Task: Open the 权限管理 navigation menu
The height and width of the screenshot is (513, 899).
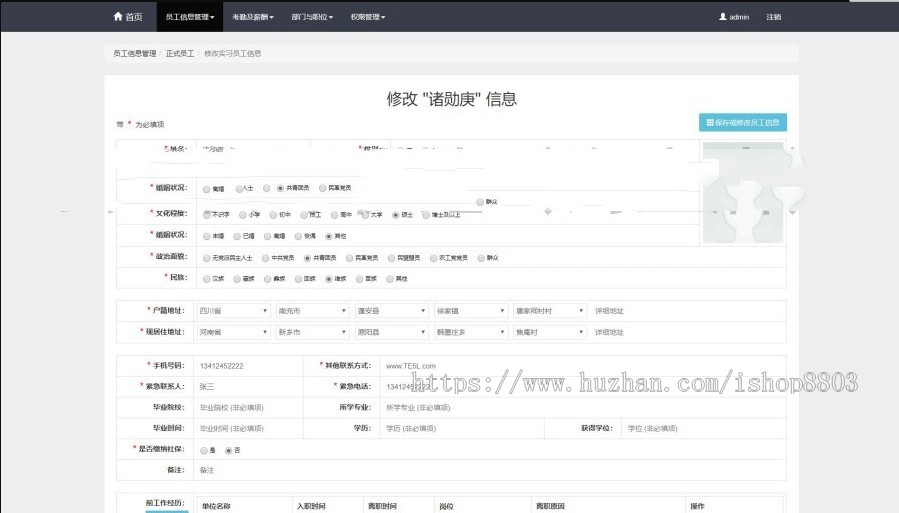Action: [x=368, y=17]
